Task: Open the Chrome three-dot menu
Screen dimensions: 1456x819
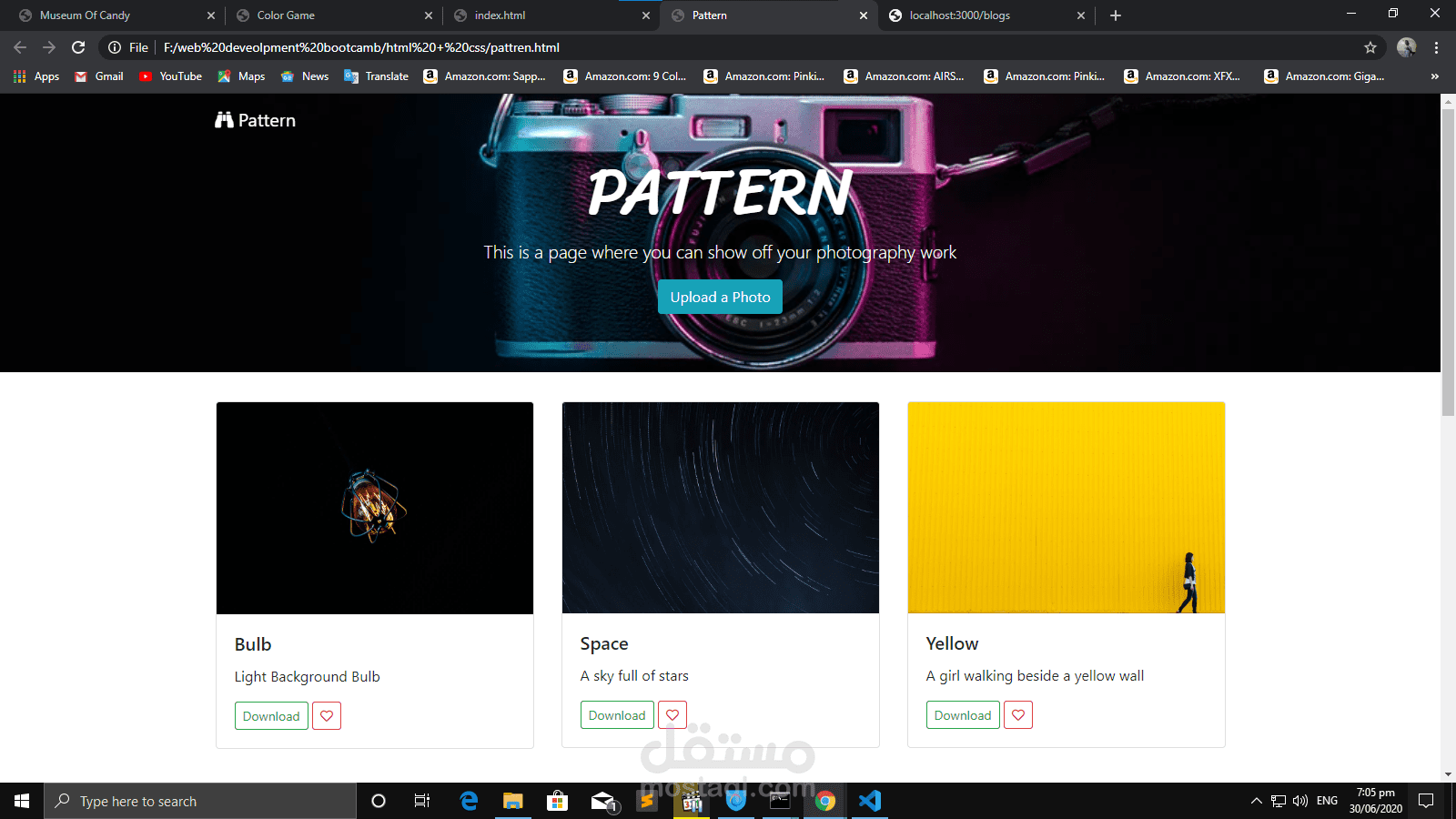Action: [x=1438, y=47]
